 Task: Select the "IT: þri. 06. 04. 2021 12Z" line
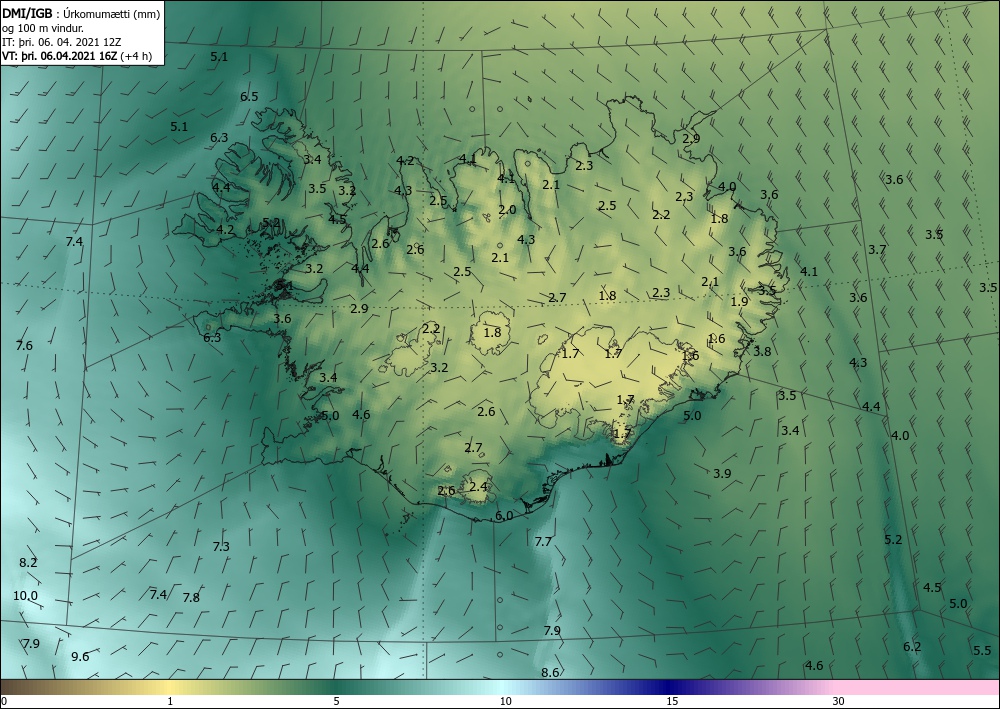pyautogui.click(x=62, y=42)
